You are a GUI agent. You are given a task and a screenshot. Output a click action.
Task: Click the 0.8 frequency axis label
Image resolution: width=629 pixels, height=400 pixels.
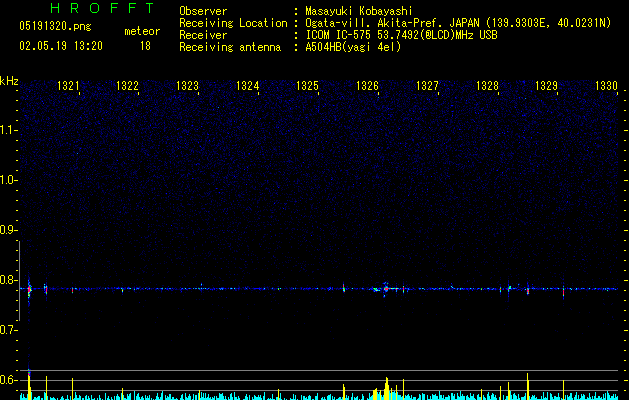coord(8,280)
